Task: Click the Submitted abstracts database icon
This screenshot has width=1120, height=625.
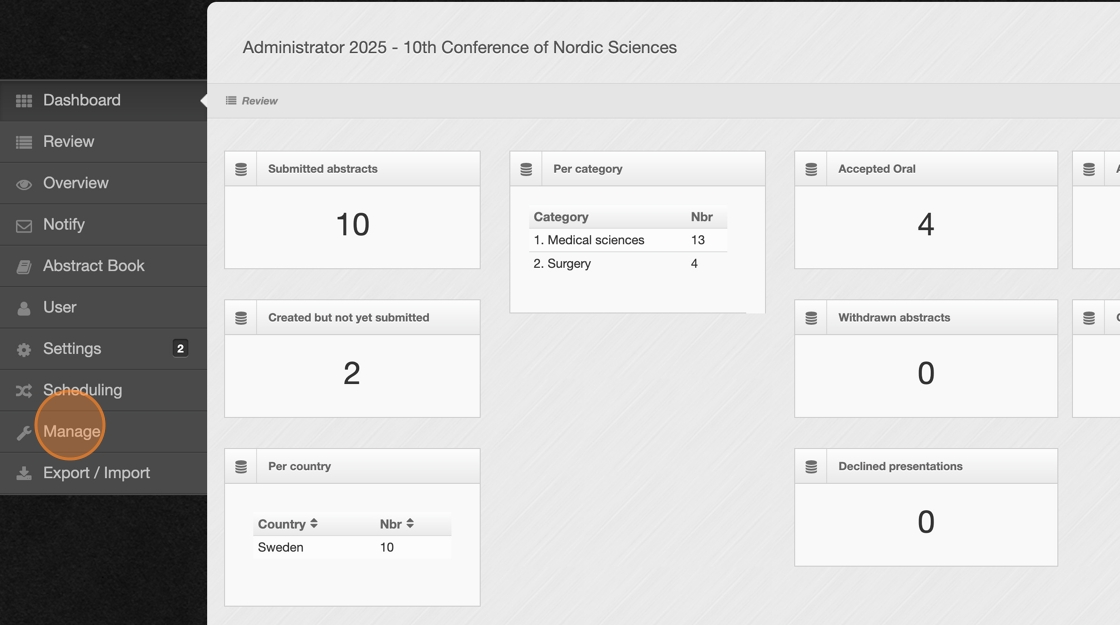Action: pos(241,169)
